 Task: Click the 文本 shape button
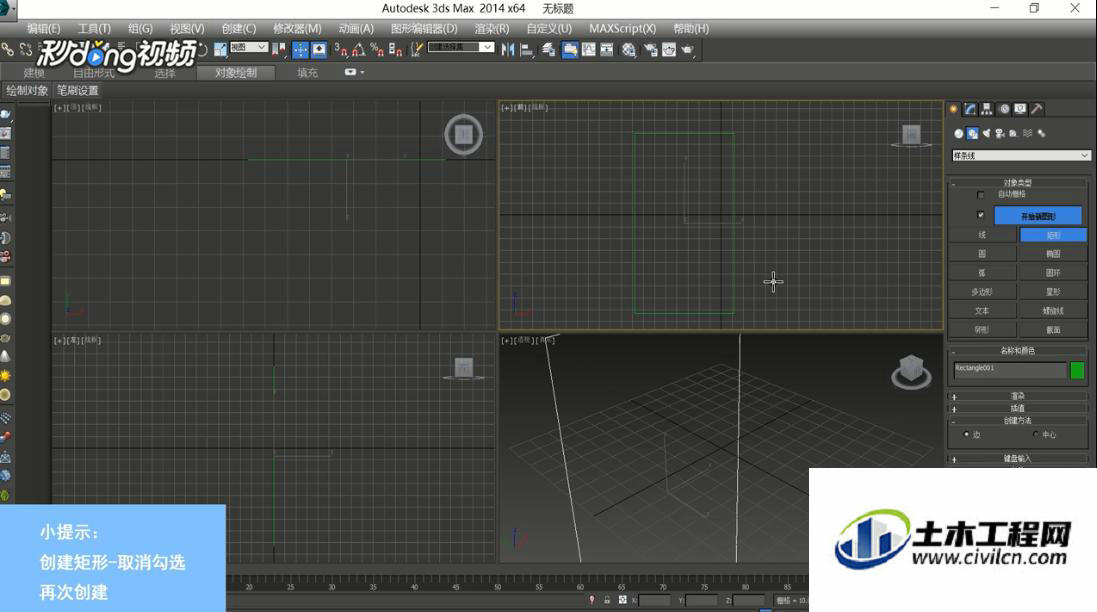982,311
